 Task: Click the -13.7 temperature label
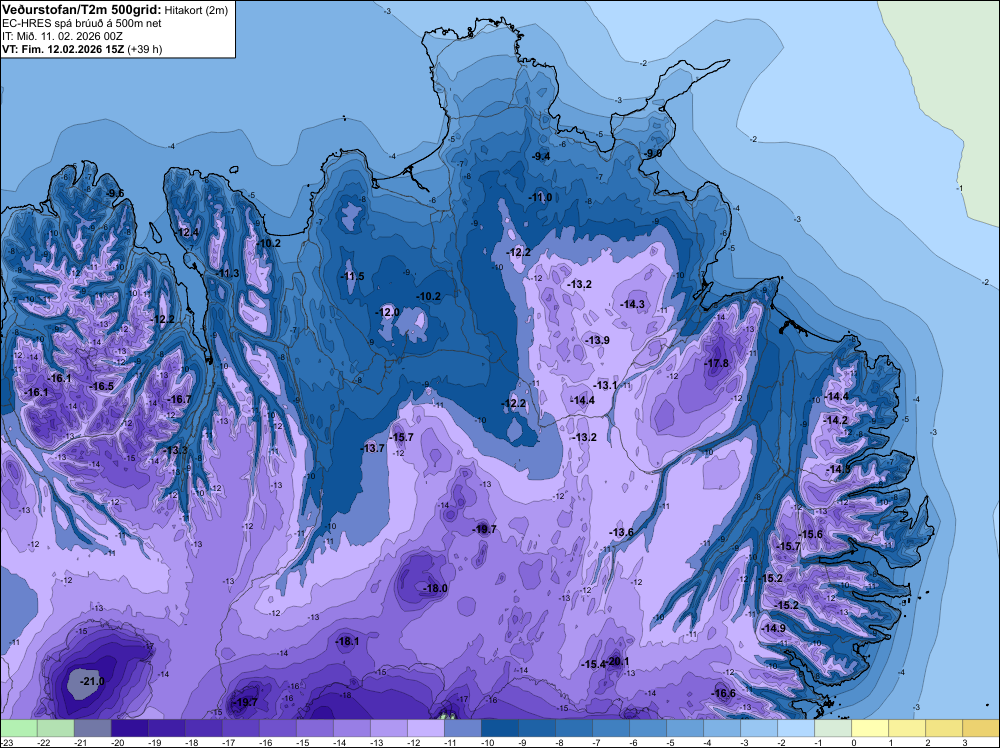[x=373, y=449]
